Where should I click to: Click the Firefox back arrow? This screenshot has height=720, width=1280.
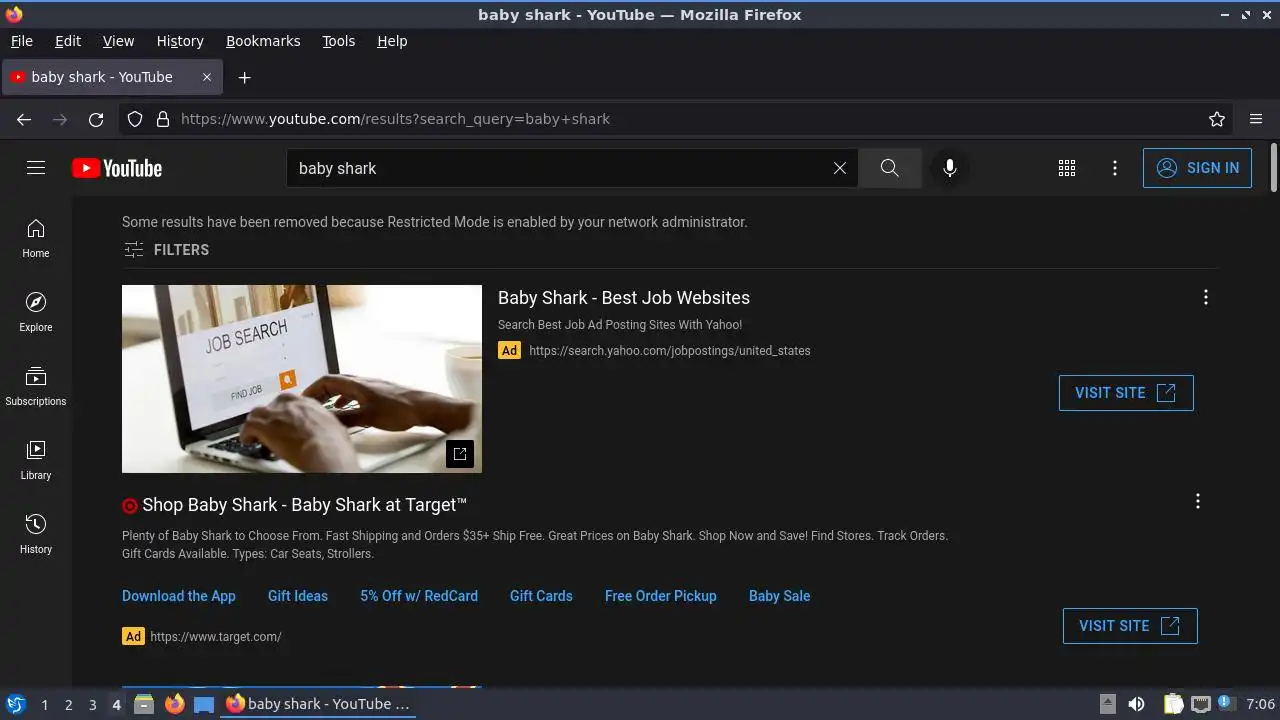pos(24,119)
